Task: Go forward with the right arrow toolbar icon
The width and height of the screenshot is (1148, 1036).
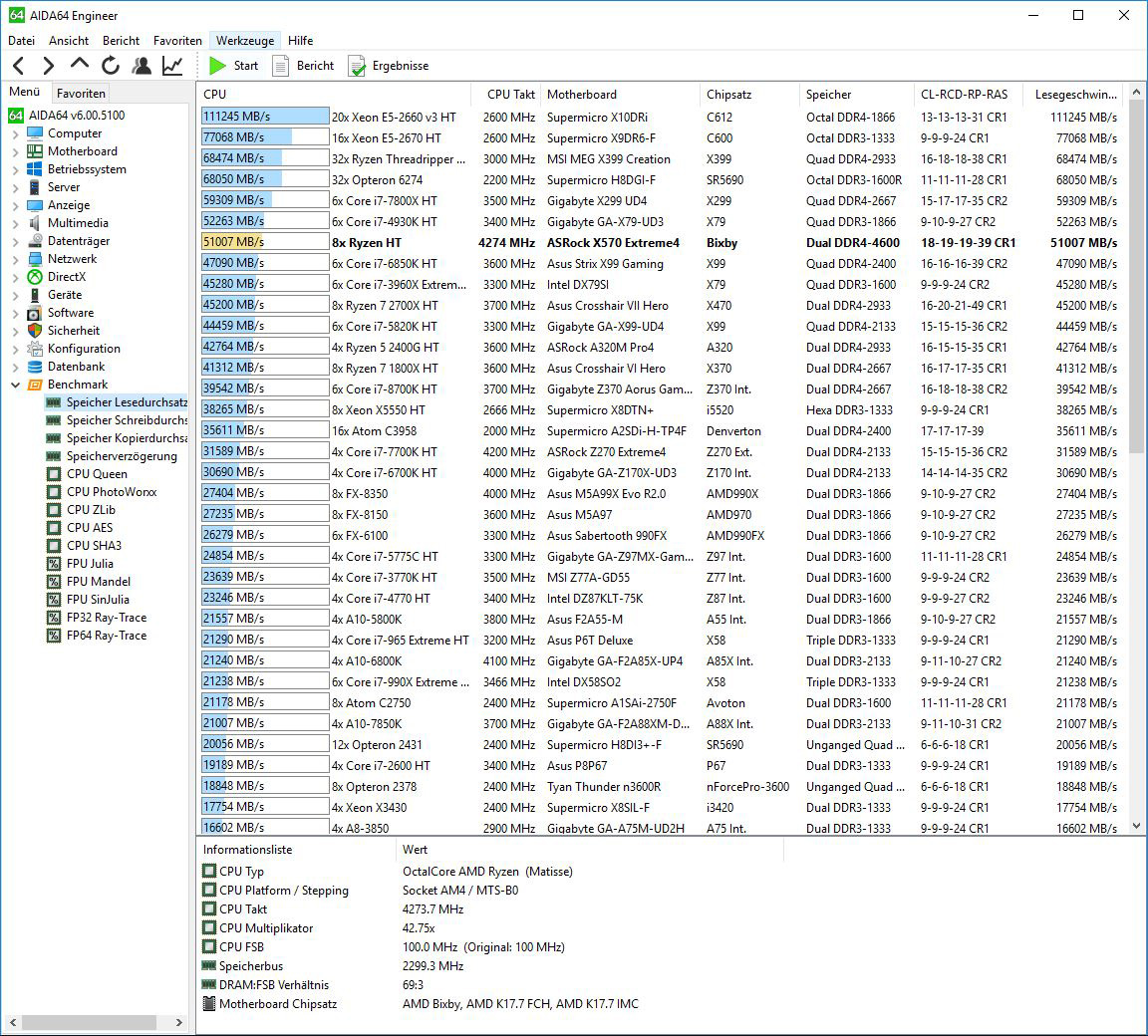Action: click(48, 66)
